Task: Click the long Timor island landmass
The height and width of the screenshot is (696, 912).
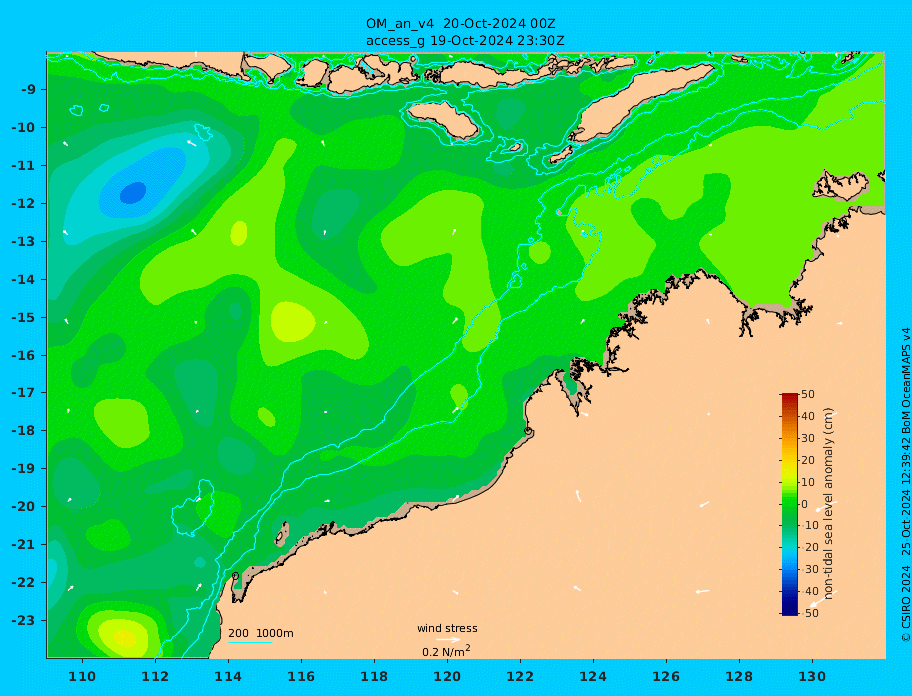Action: coord(640,102)
